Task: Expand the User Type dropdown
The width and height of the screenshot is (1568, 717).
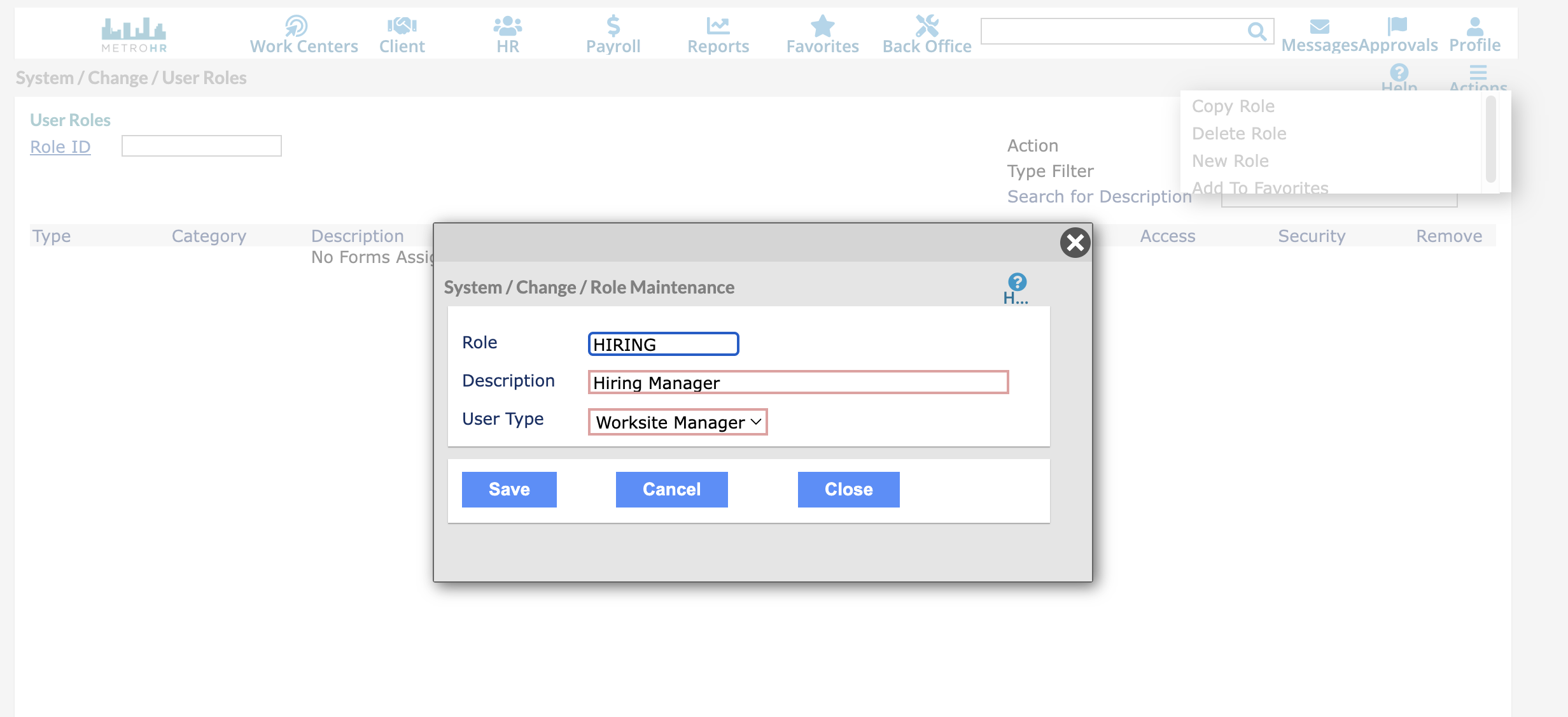Action: tap(678, 422)
